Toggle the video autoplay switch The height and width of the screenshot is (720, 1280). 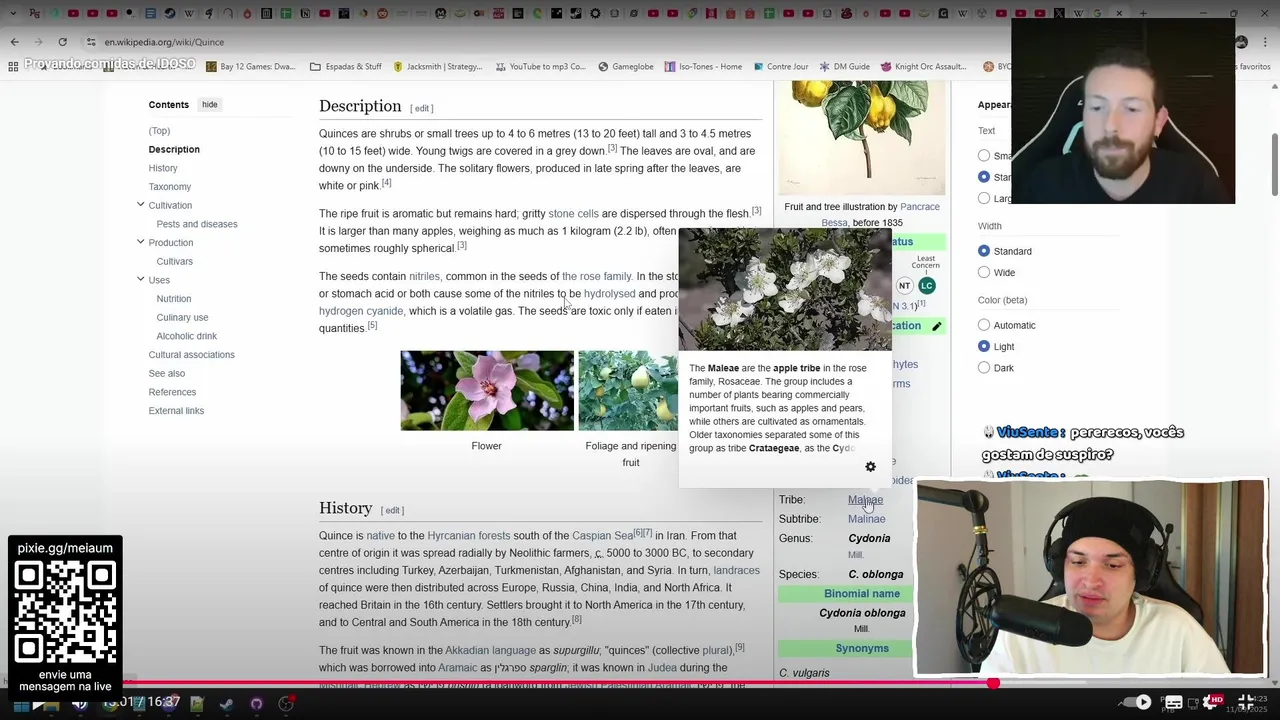[x=1138, y=702]
